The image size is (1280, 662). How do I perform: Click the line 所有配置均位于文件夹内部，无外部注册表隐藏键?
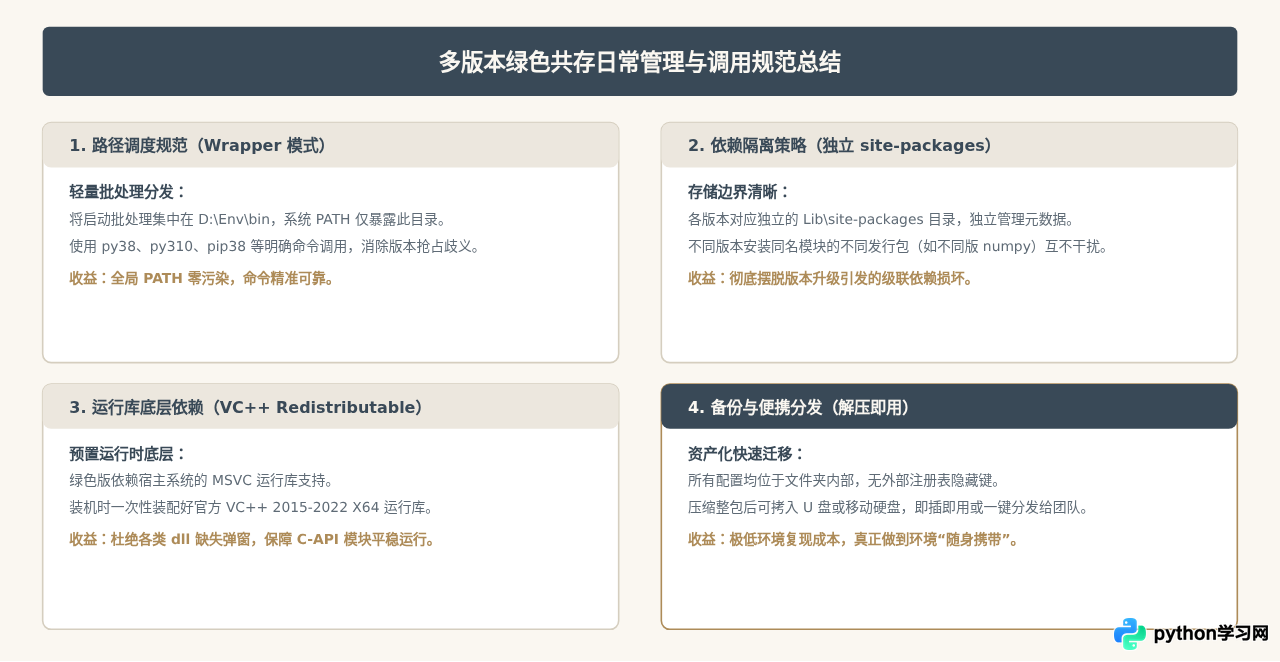point(845,481)
